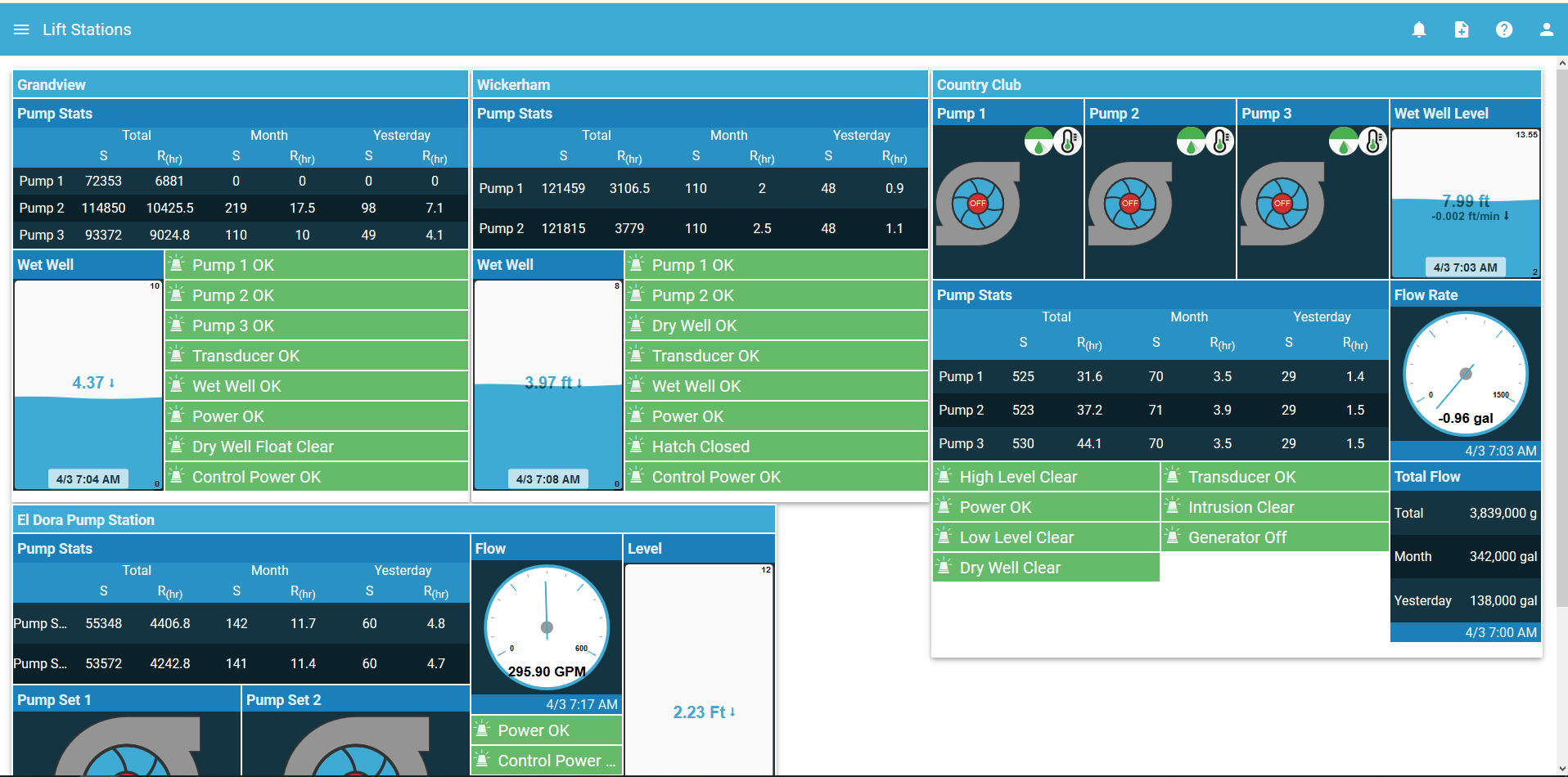Click Country Club Pump 3 runtime 44.1
The image size is (1568, 777).
coord(1089,443)
